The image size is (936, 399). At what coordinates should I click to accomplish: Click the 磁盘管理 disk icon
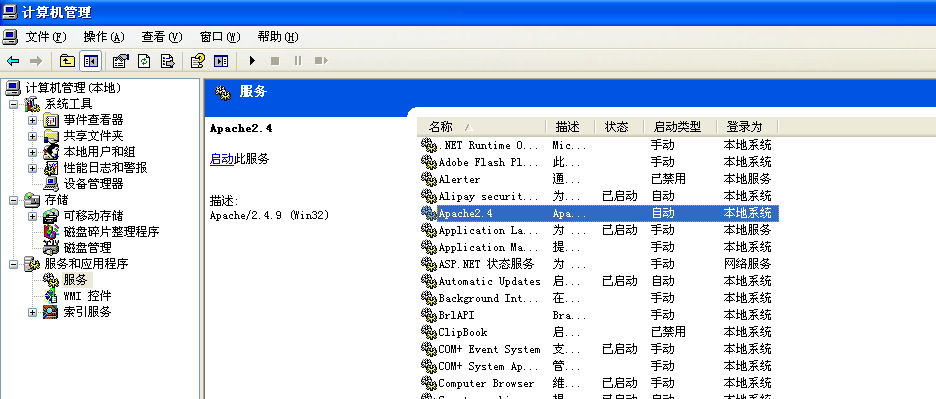point(51,247)
